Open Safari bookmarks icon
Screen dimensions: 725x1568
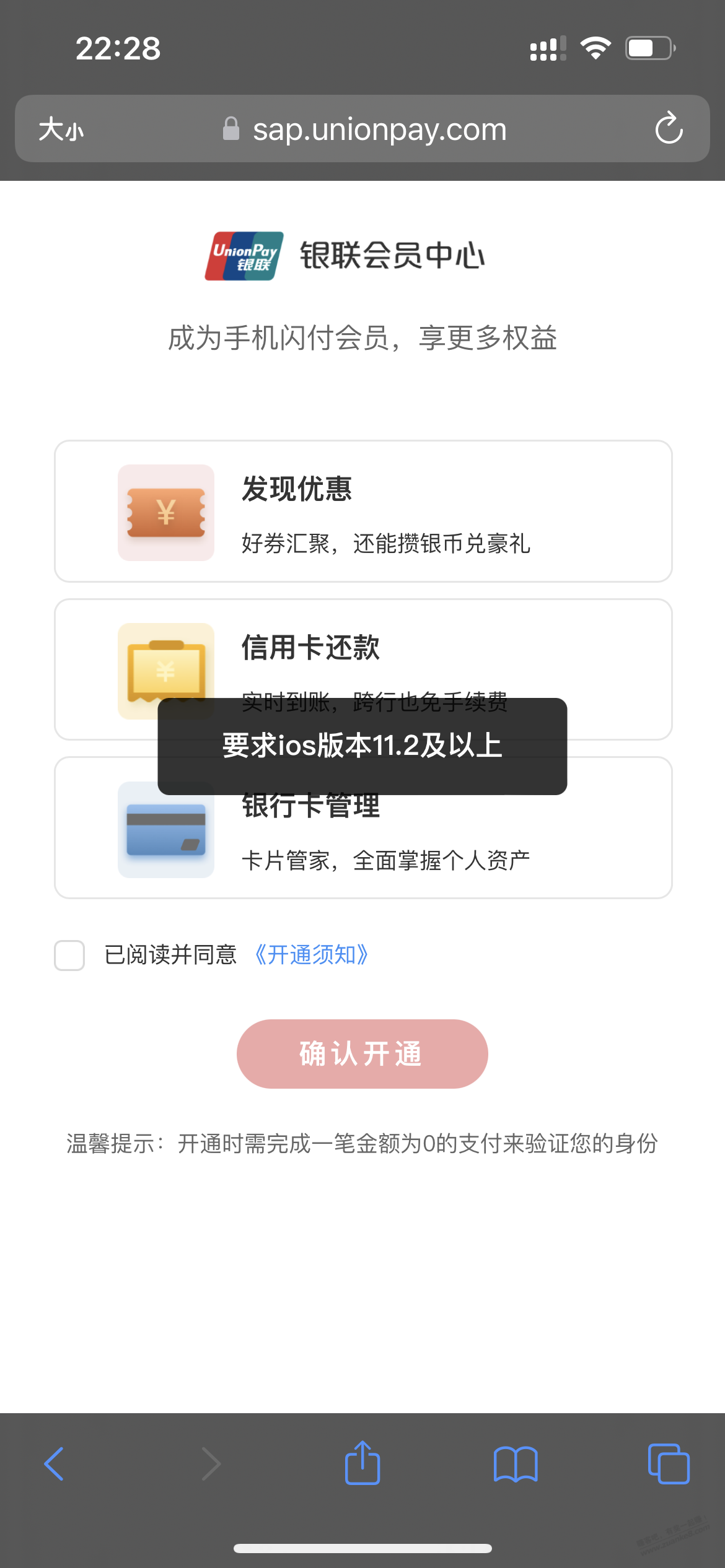click(516, 1464)
